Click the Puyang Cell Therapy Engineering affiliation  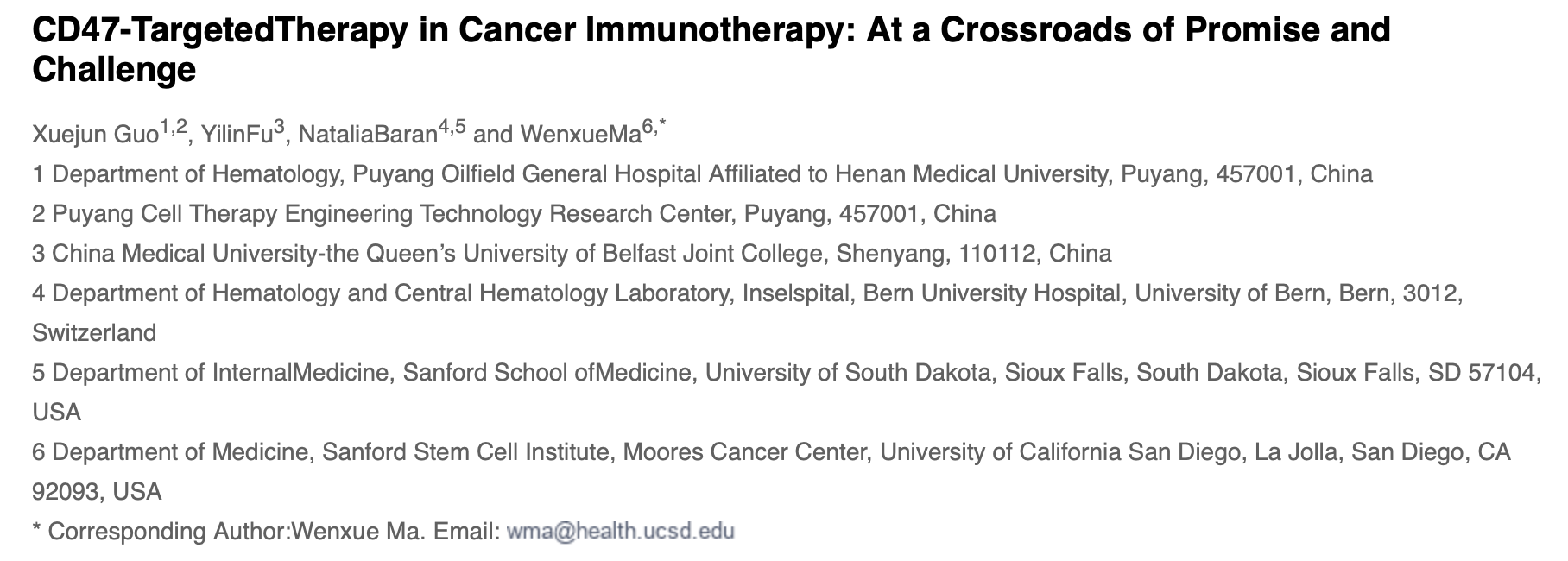pos(514,214)
